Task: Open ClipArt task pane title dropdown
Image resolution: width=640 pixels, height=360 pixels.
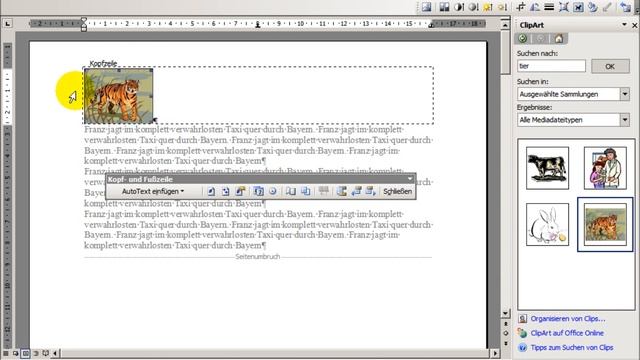Action: click(624, 25)
